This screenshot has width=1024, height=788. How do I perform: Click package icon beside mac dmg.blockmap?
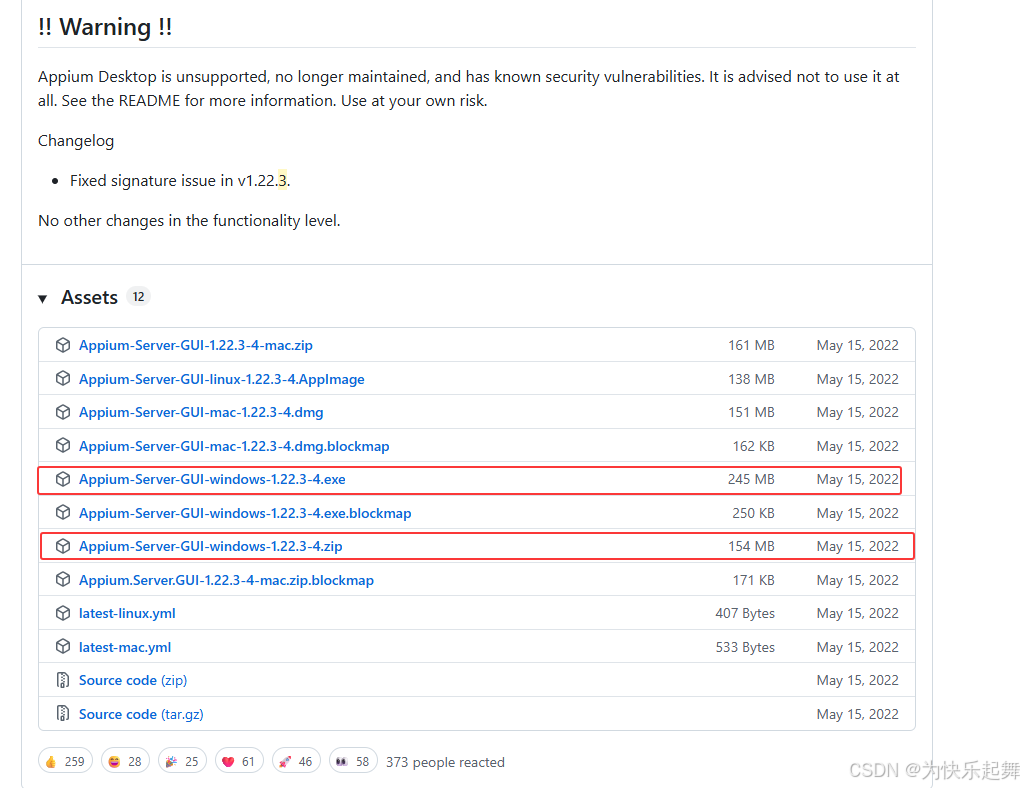[63, 446]
